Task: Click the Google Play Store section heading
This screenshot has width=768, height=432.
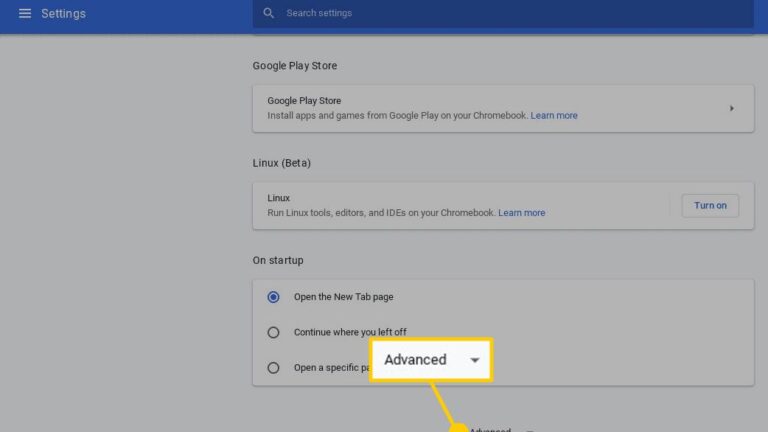Action: pos(295,66)
